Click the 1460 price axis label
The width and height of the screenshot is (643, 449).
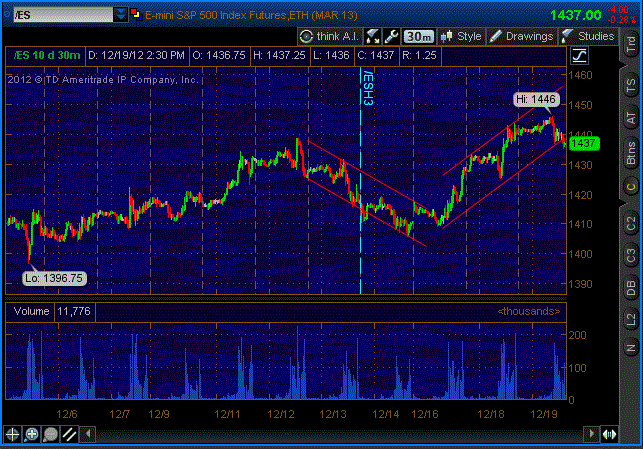580,75
